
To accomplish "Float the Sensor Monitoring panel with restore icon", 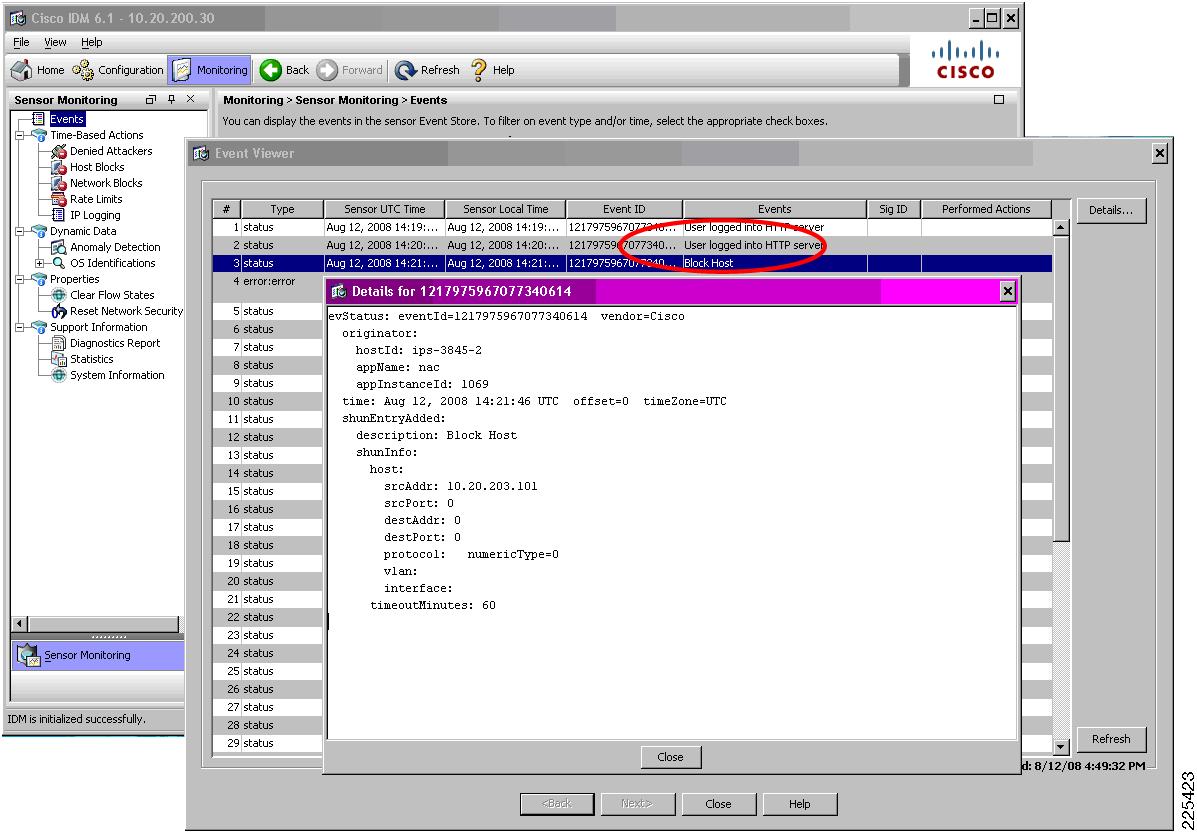I will pyautogui.click(x=150, y=99).
